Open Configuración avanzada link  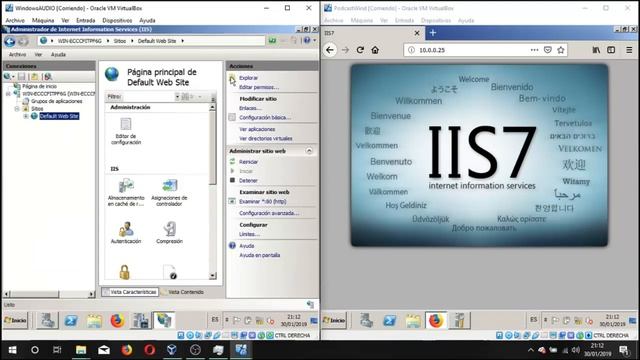pyautogui.click(x=269, y=213)
